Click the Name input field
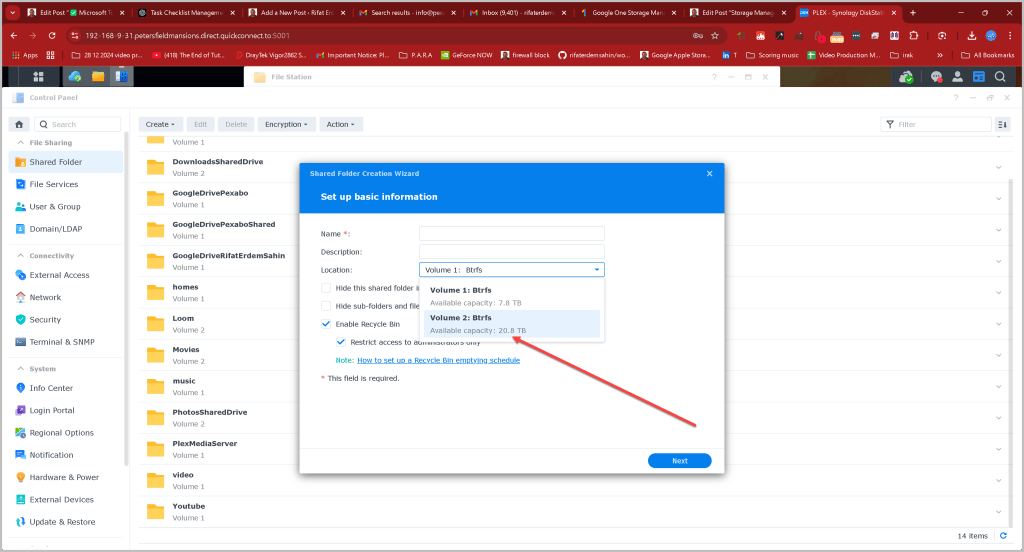The image size is (1024, 552). pyautogui.click(x=511, y=234)
